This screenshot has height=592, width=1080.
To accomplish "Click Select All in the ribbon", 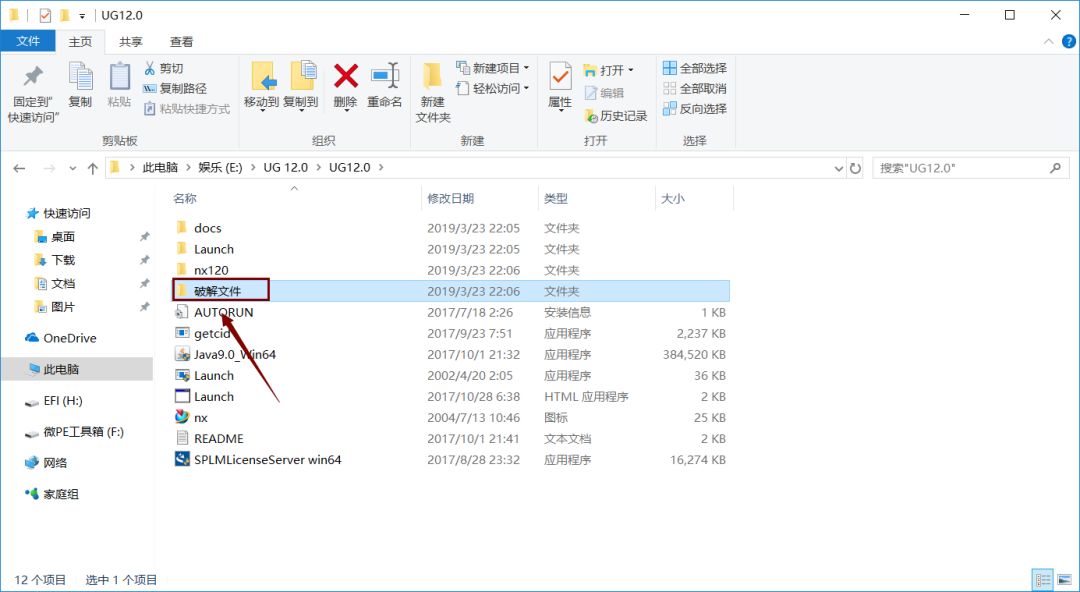I will (695, 68).
